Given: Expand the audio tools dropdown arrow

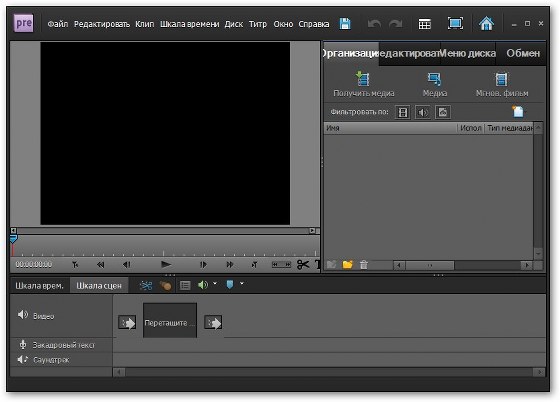Looking at the screenshot, I should [215, 283].
